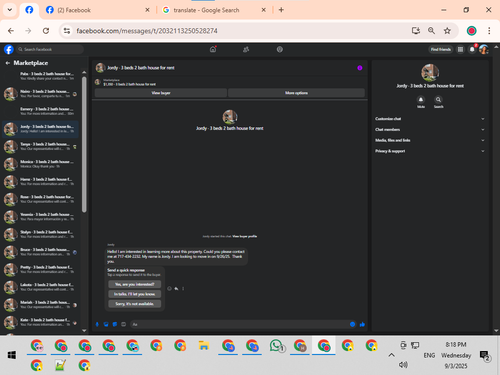
Task: Open View buyer profile link
Action: 245,236
